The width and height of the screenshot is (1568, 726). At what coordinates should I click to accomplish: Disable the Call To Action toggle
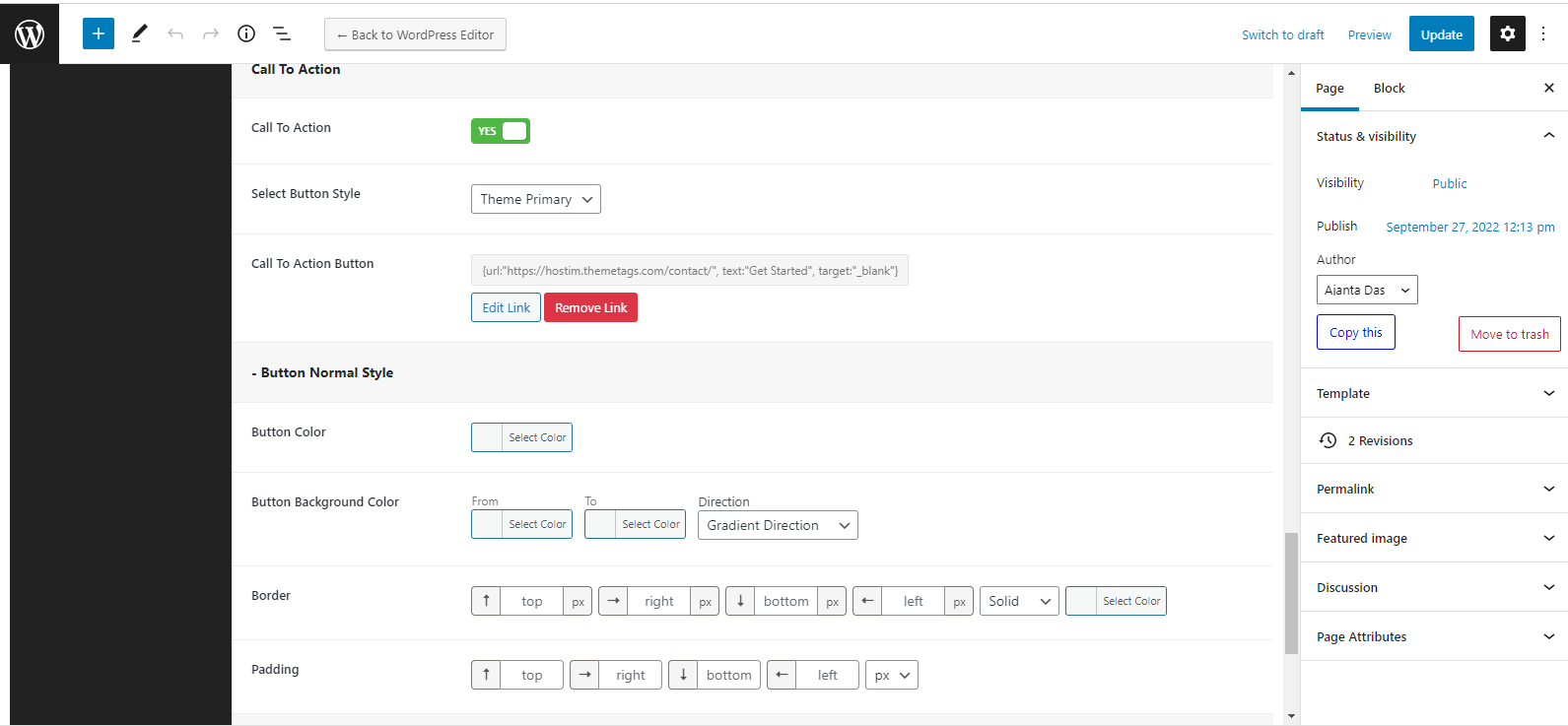(501, 131)
